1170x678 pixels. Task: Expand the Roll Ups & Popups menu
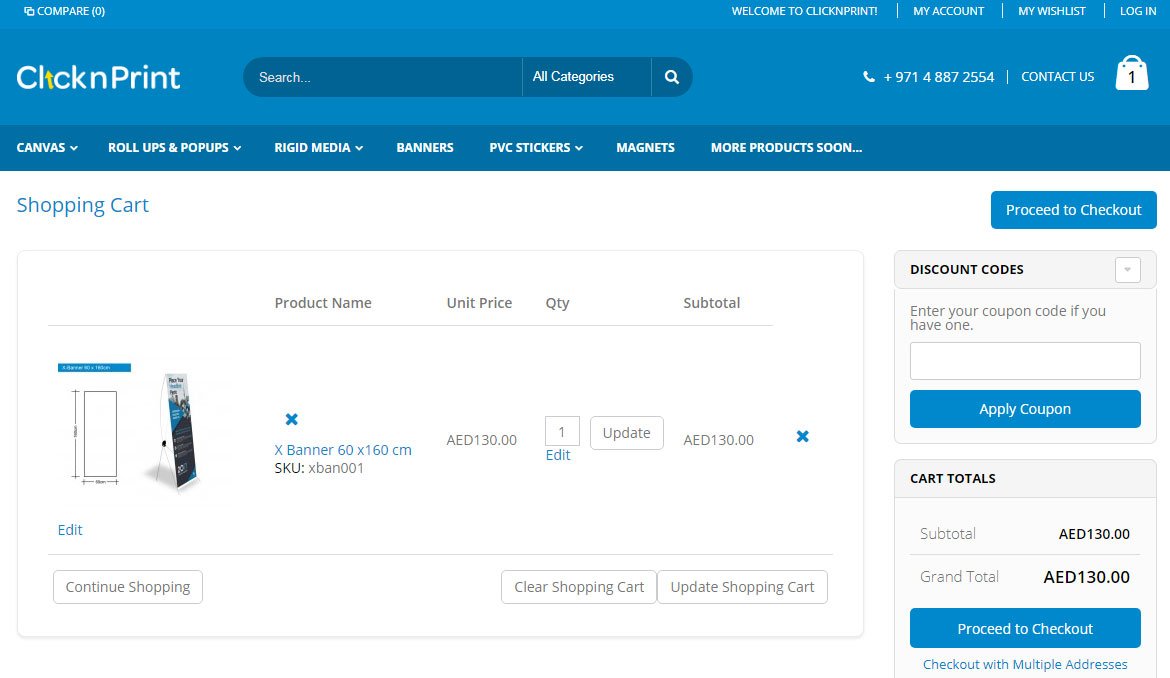pyautogui.click(x=174, y=148)
